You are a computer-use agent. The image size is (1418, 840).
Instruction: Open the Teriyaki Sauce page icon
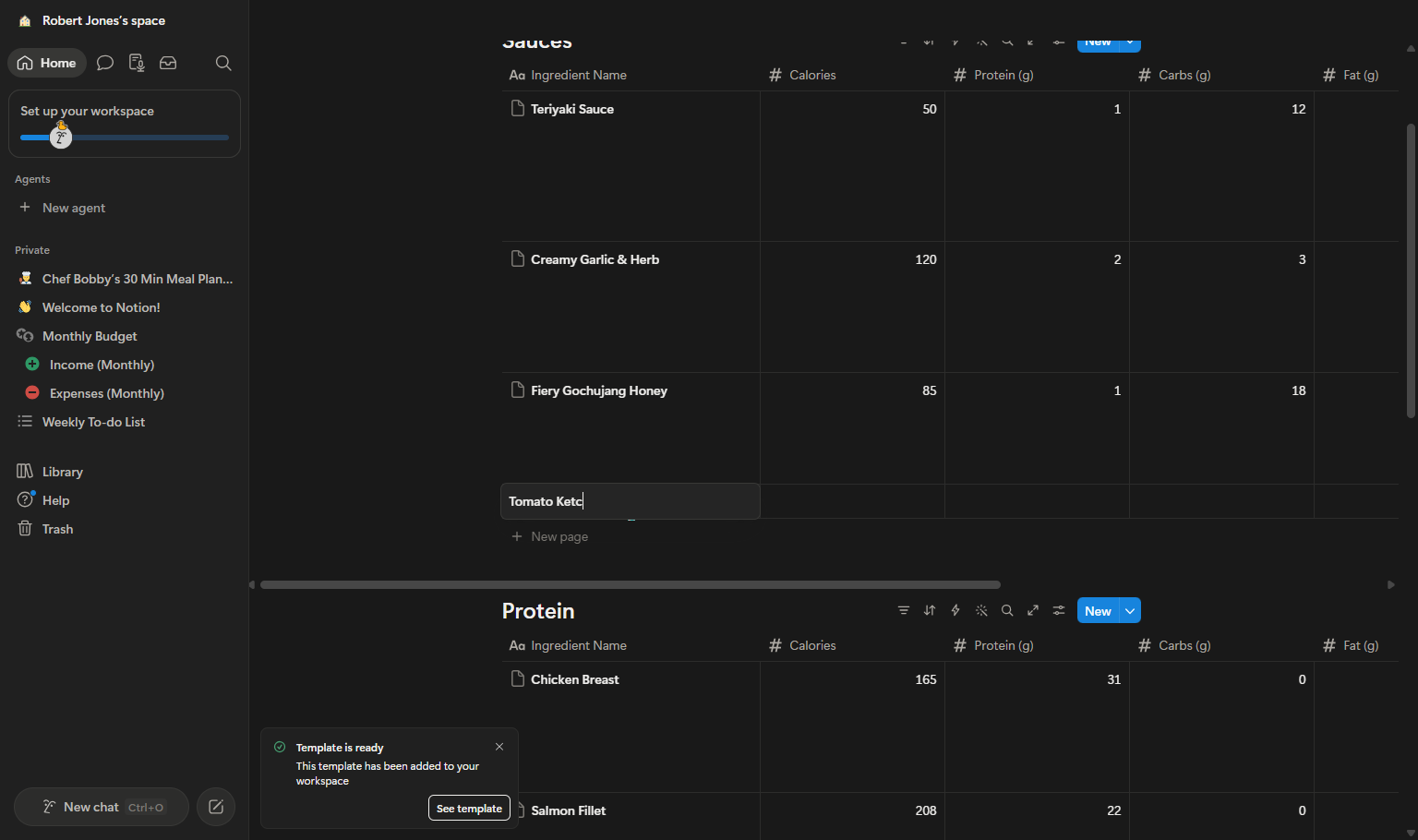(518, 108)
